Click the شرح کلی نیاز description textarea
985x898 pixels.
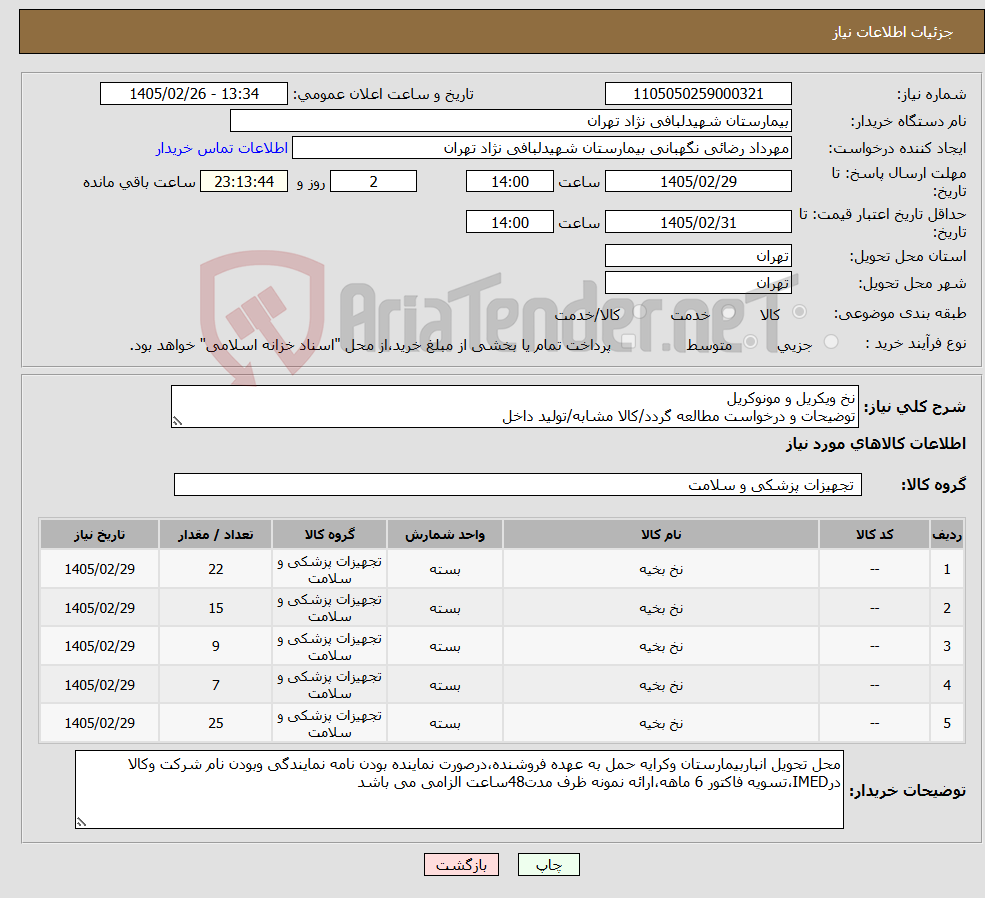coord(514,407)
